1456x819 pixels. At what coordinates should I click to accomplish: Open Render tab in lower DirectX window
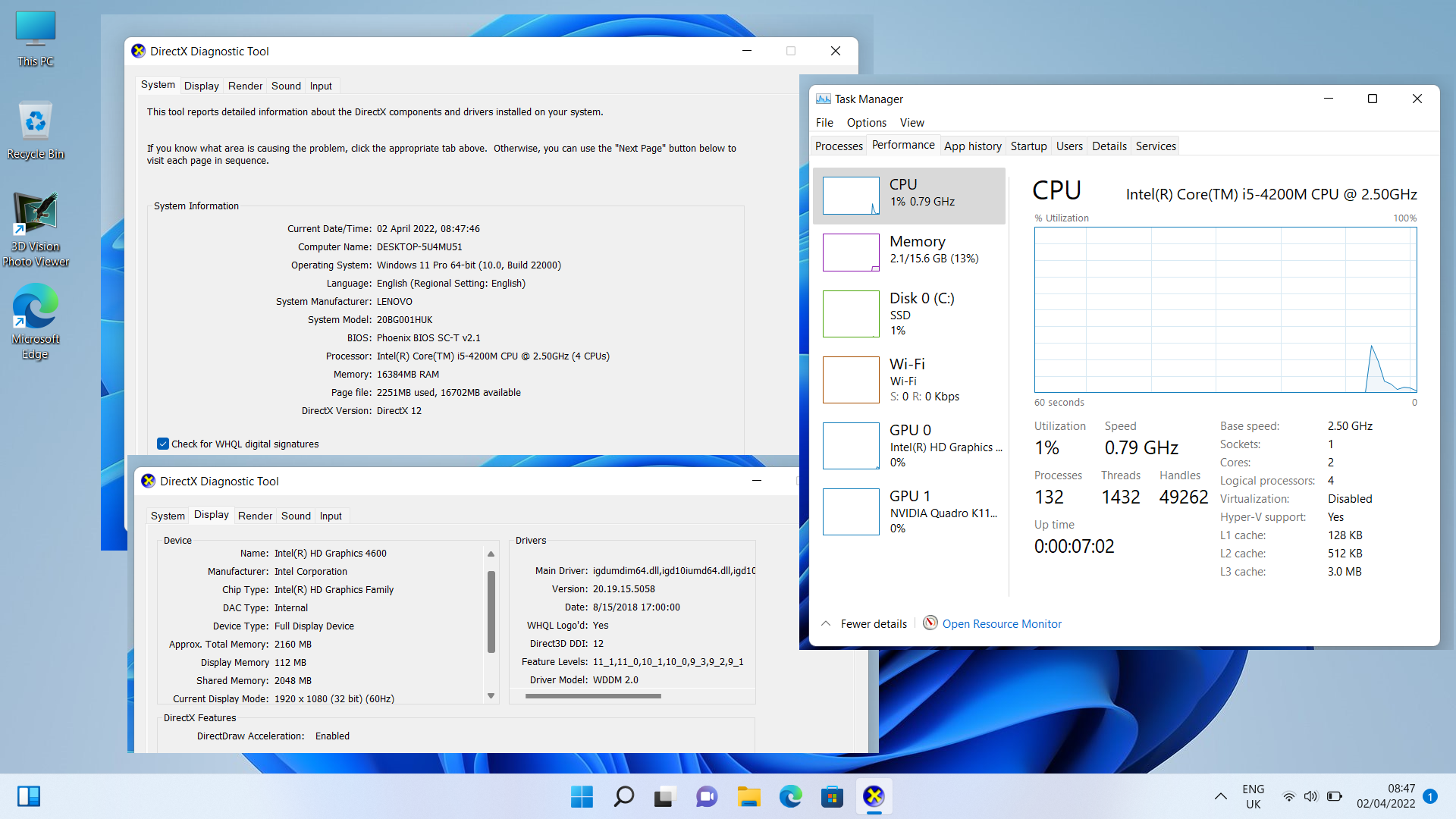[255, 516]
